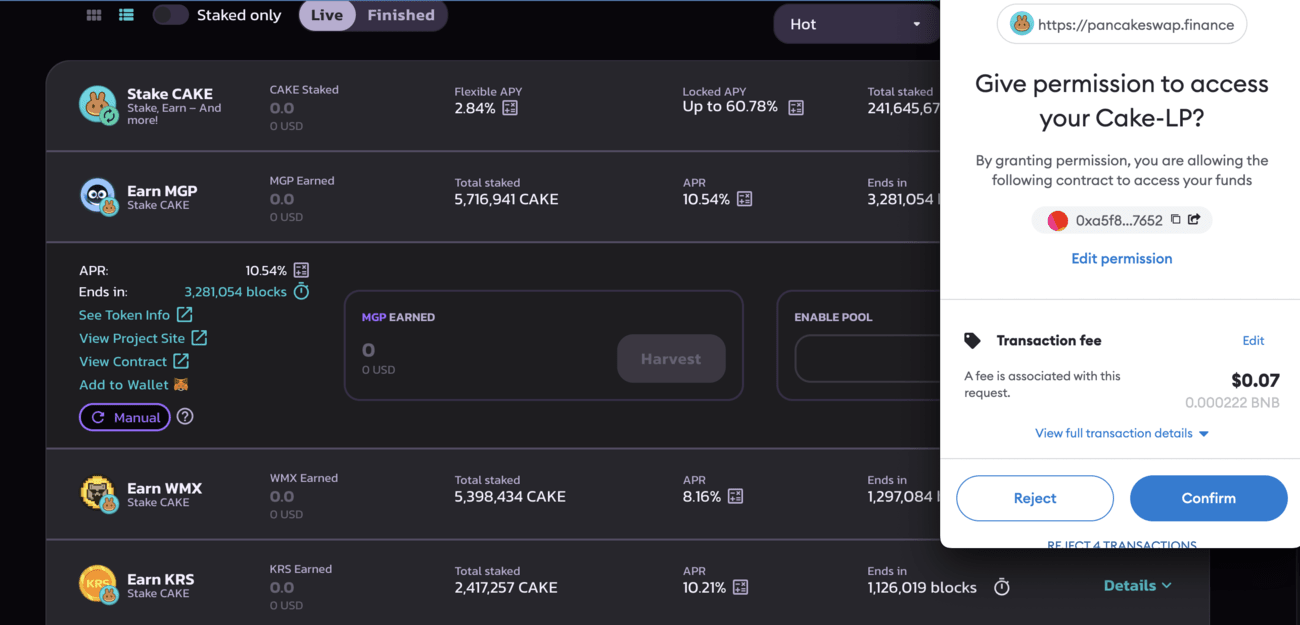Image resolution: width=1300 pixels, height=625 pixels.
Task: Open Locked APY 60.78% calculator icon
Action: pyautogui.click(x=796, y=107)
